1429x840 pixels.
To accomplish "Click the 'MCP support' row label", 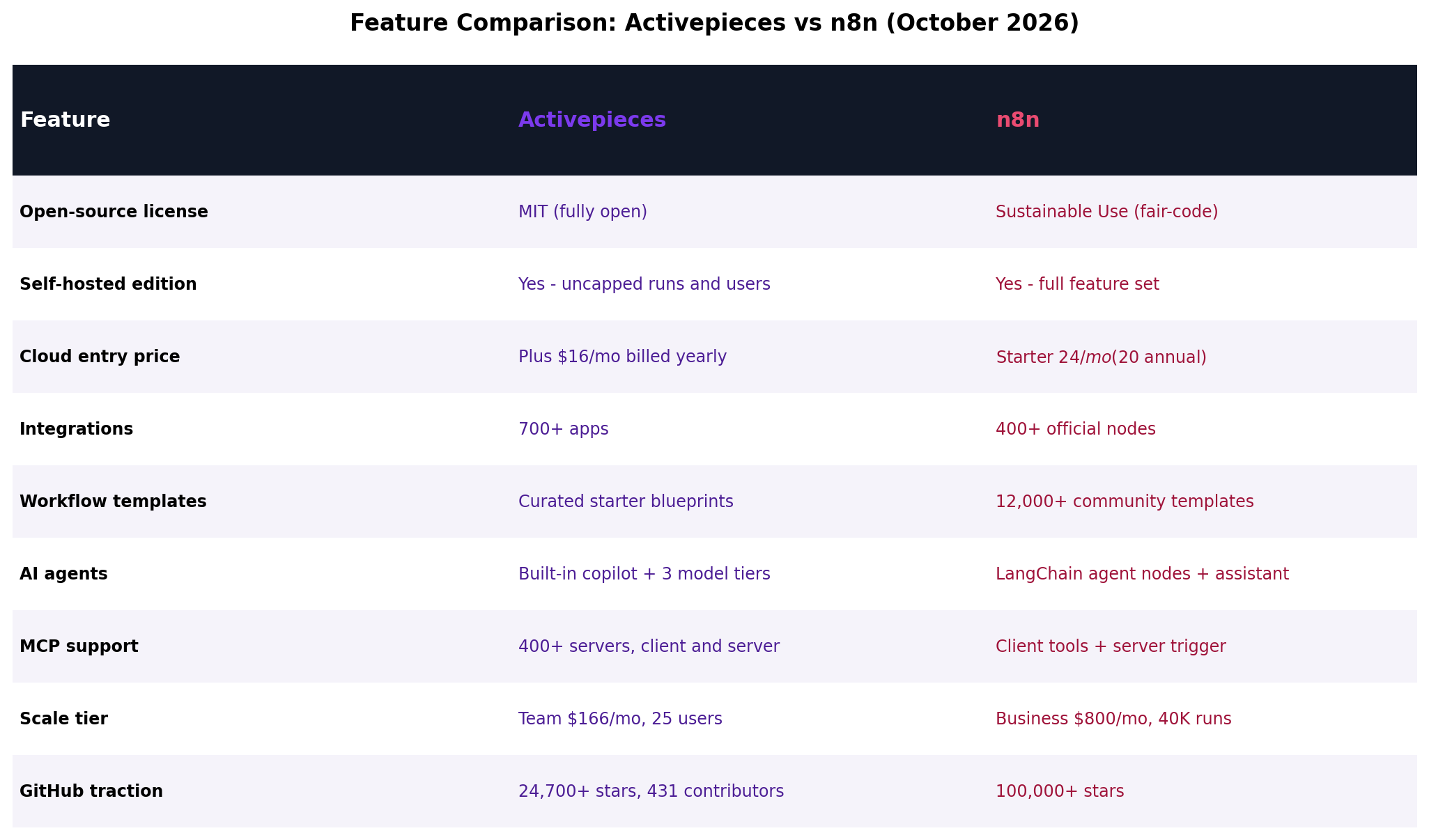I will [79, 646].
